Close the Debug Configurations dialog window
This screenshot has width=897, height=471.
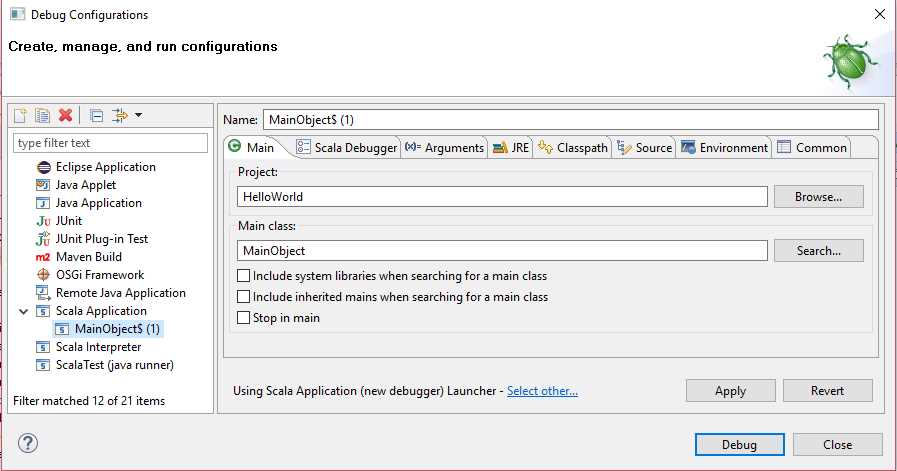[880, 14]
